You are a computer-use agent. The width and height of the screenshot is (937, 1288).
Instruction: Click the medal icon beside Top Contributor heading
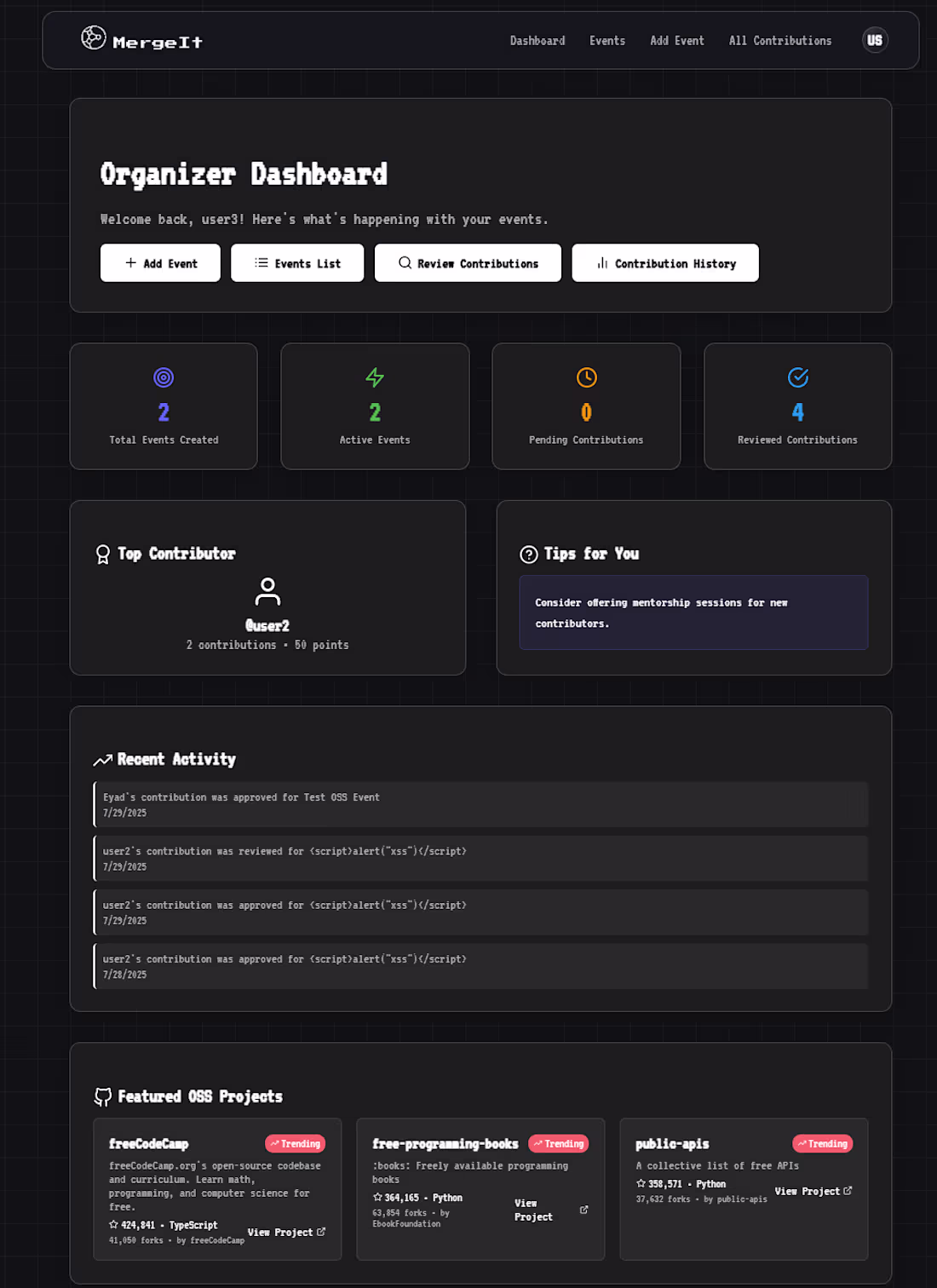pos(103,554)
